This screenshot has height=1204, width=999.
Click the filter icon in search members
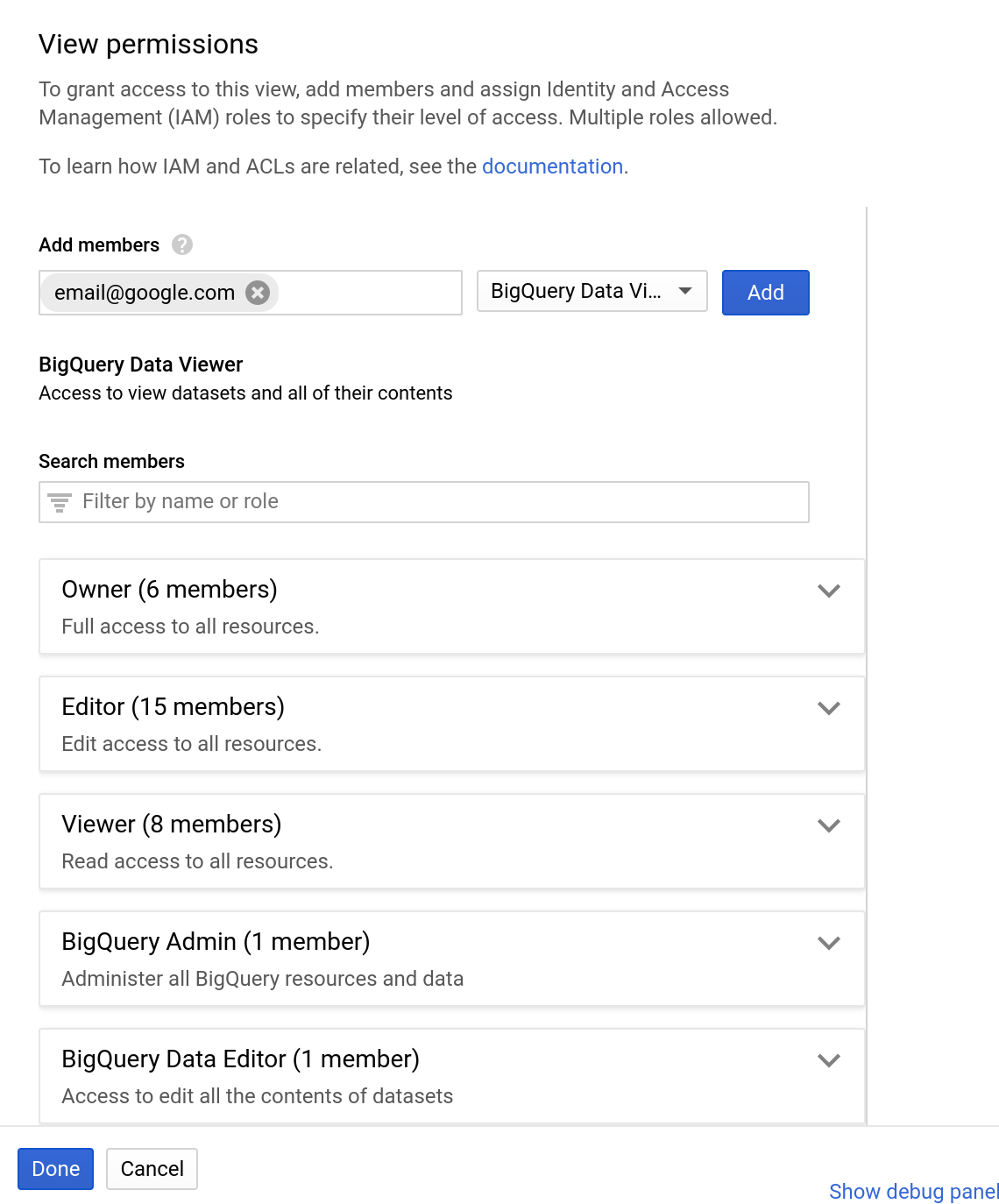60,502
